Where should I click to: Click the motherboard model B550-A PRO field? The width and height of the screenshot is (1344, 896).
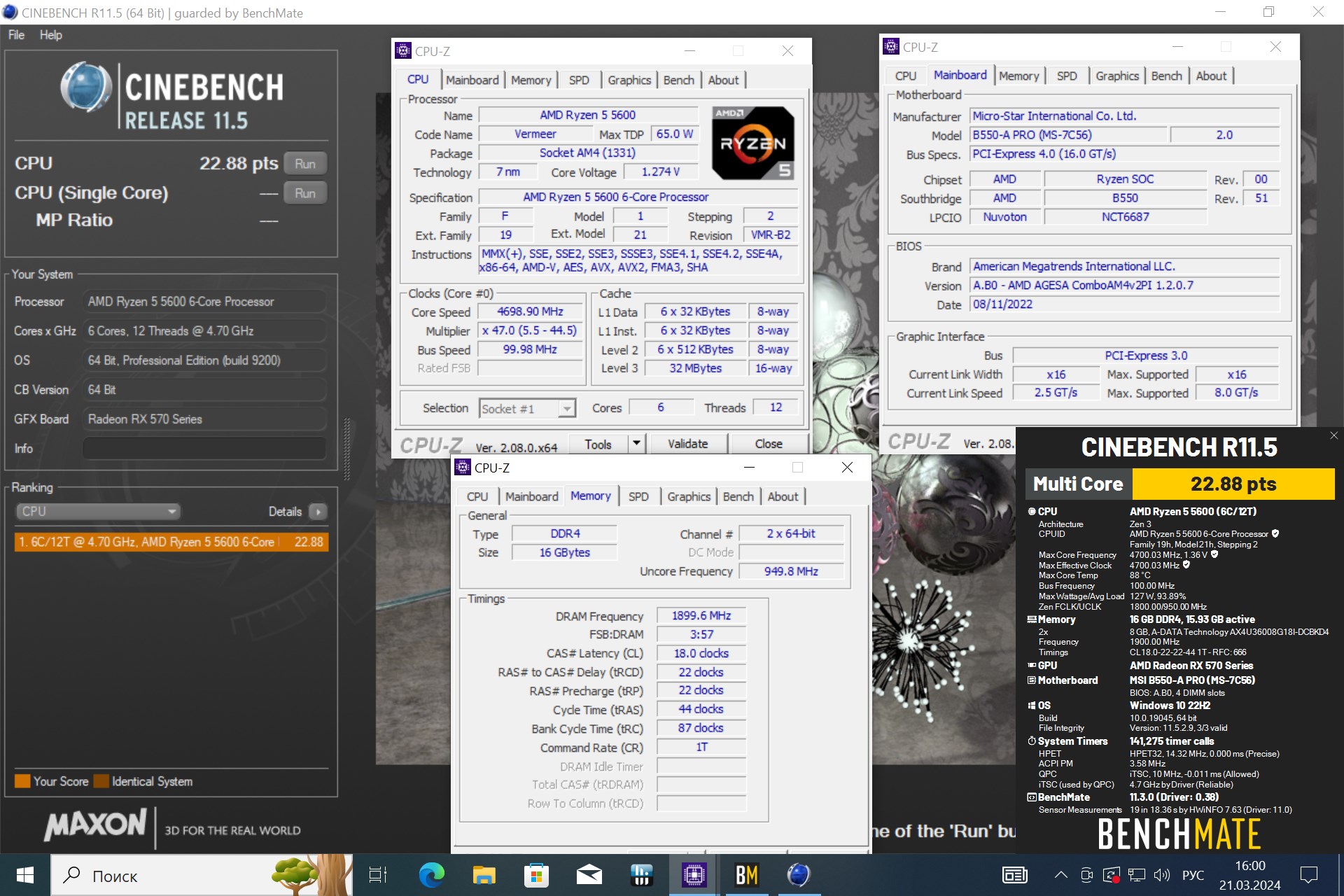pyautogui.click(x=1068, y=134)
